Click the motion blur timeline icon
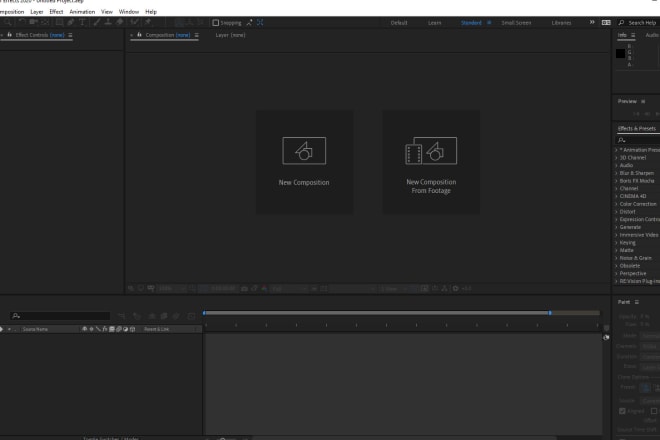 click(176, 316)
